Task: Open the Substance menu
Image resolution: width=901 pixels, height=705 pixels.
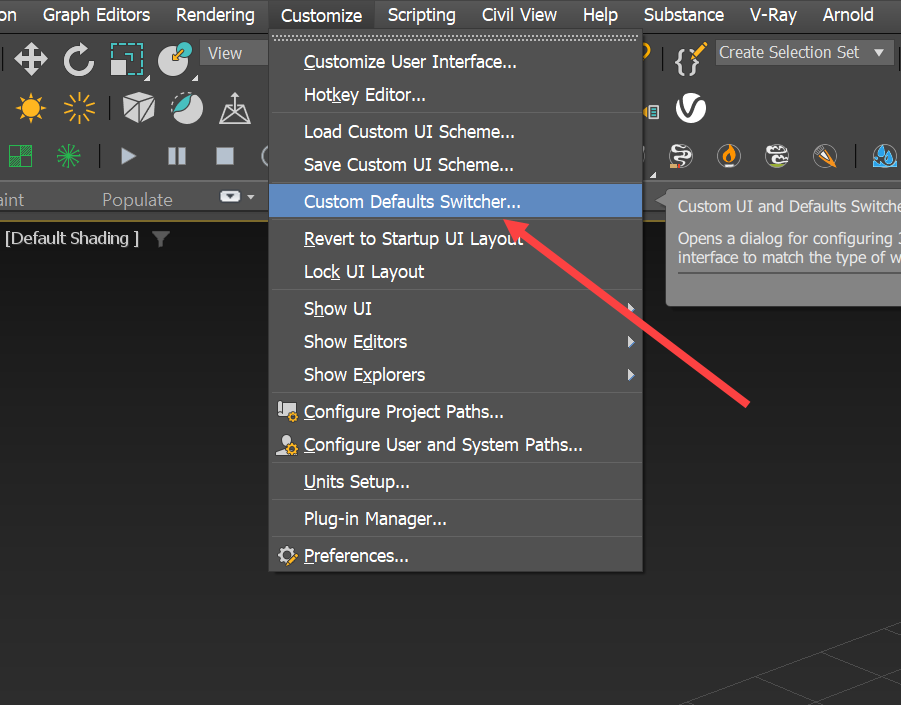Action: [x=684, y=14]
